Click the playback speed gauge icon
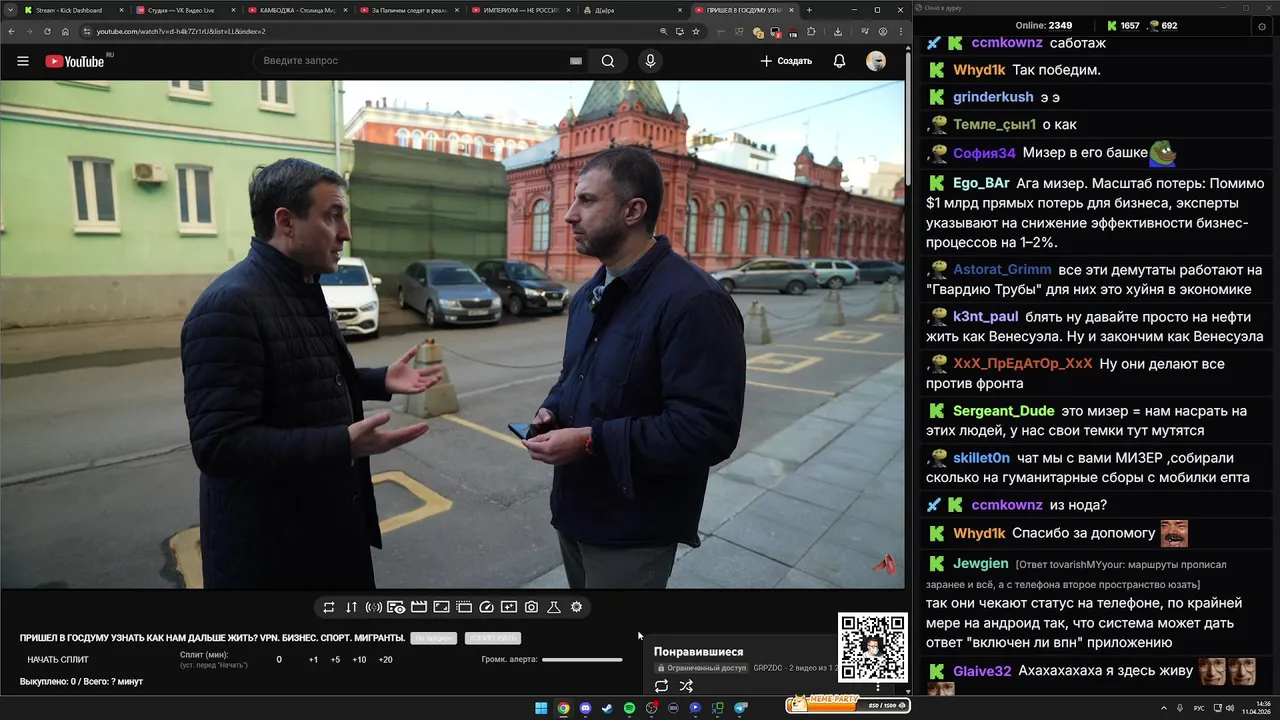Viewport: 1280px width, 720px height. coord(487,607)
